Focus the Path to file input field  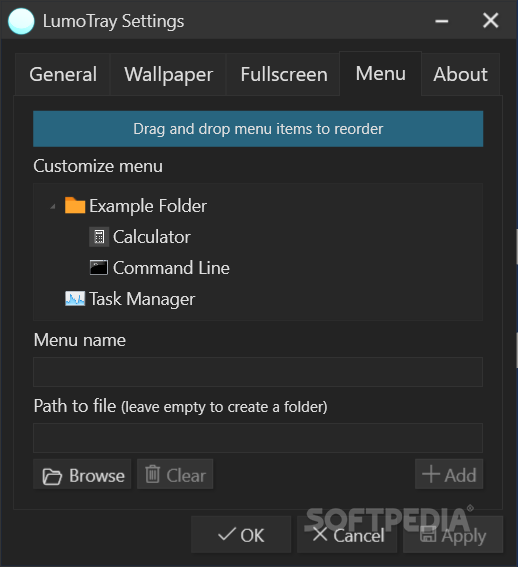coord(258,438)
